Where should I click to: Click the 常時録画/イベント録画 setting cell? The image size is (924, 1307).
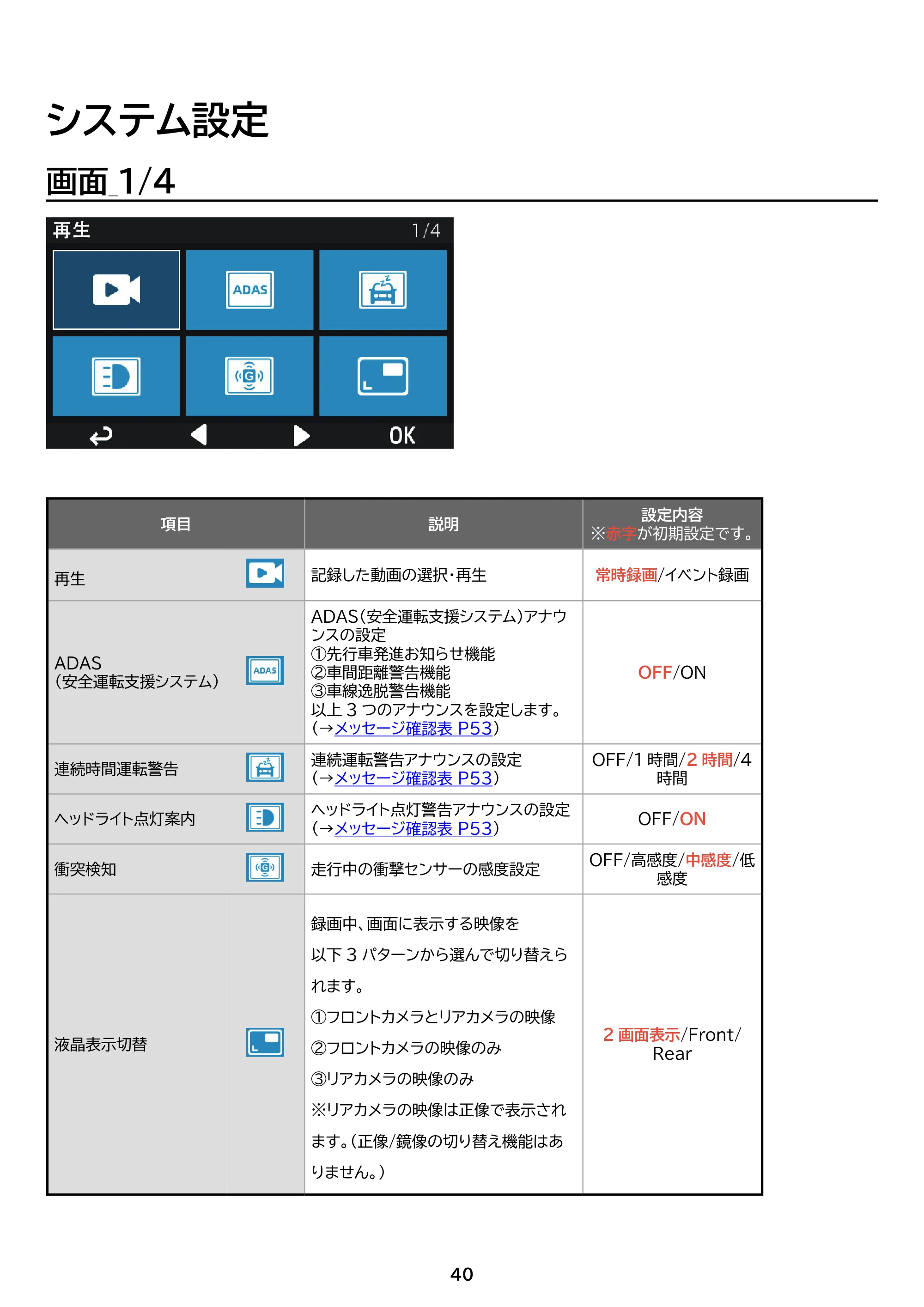click(x=672, y=575)
